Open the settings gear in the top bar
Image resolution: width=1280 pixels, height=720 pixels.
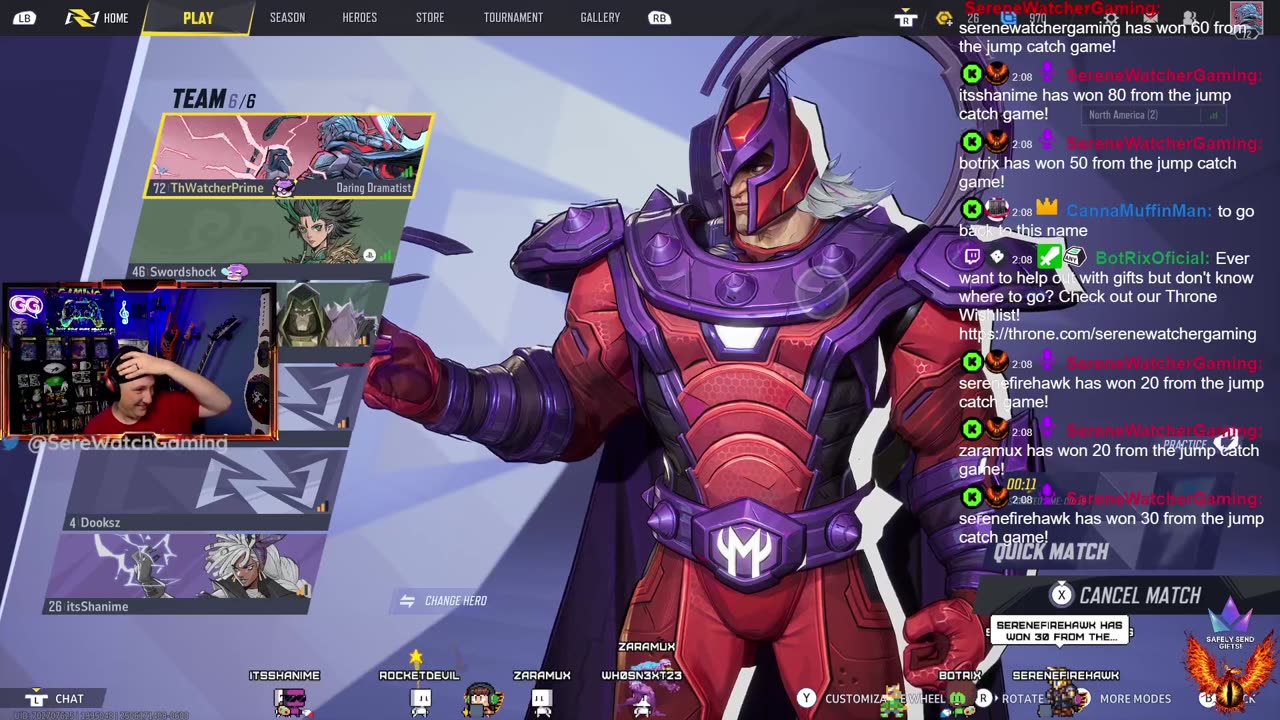[x=1111, y=18]
